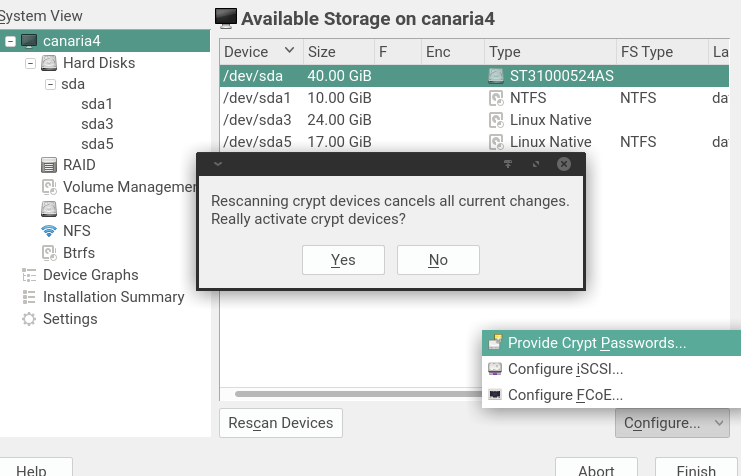Collapse the Hard Disks tree node
741x476 pixels.
coord(30,63)
